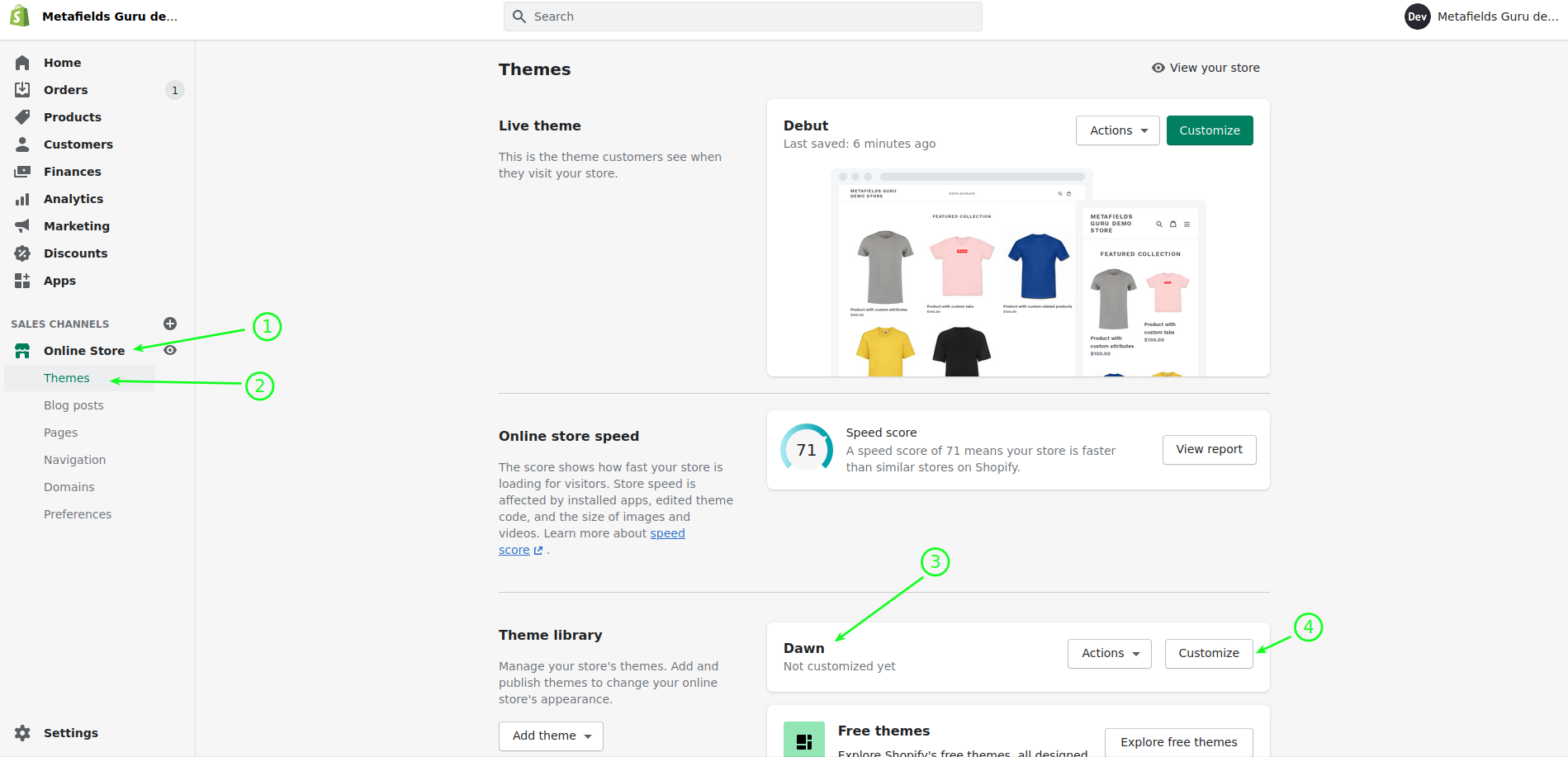Focus the Search input field
Screen dimensions: 1568x757
tap(743, 17)
